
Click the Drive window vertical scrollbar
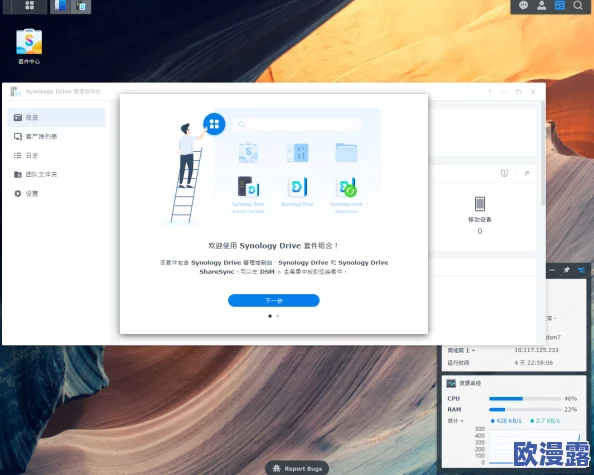point(544,153)
